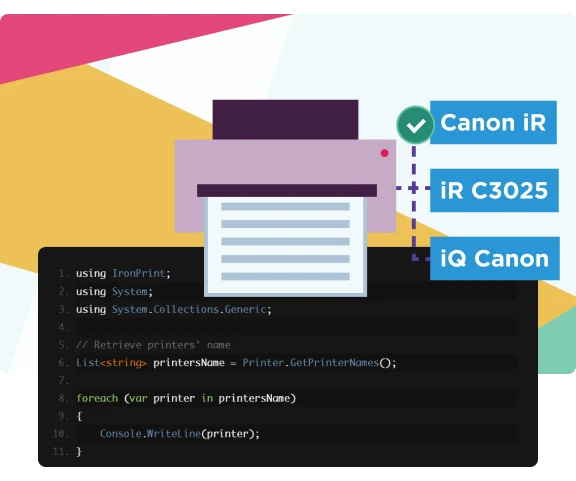Select the iQ Canon printer label
Image resolution: width=576 pixels, height=481 pixels.
(x=495, y=258)
